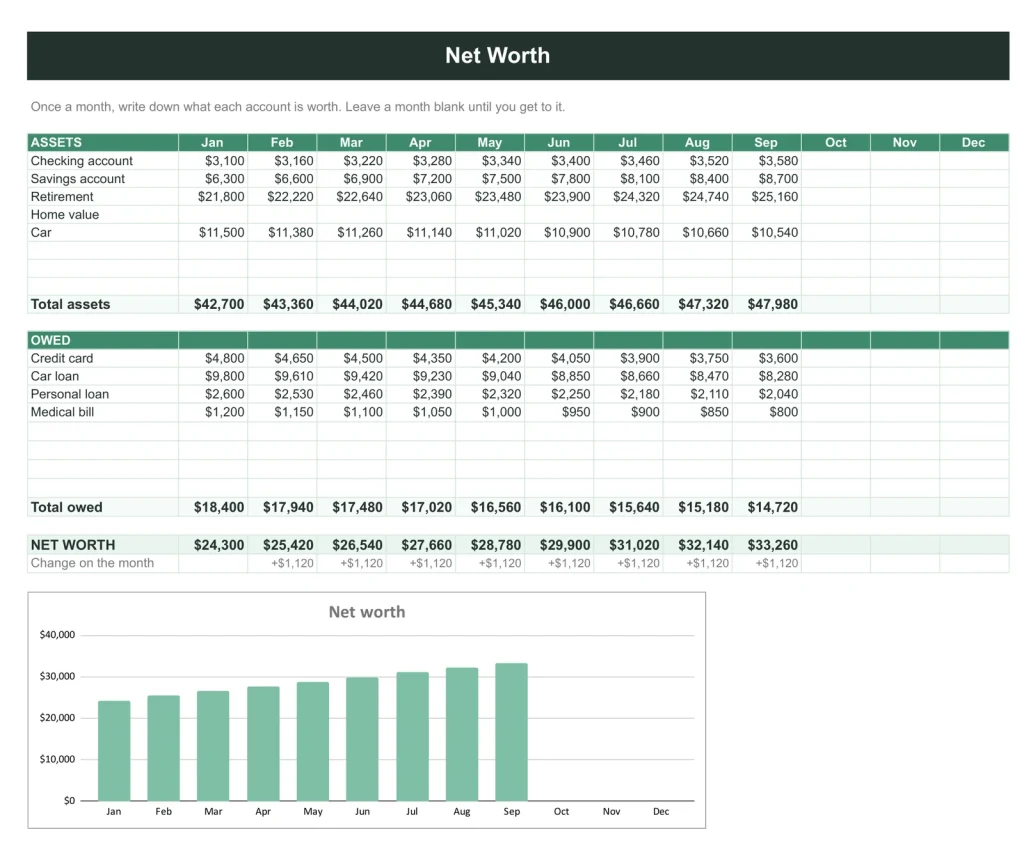The image size is (1024, 852).
Task: Click the Net worth chart title
Action: click(367, 612)
